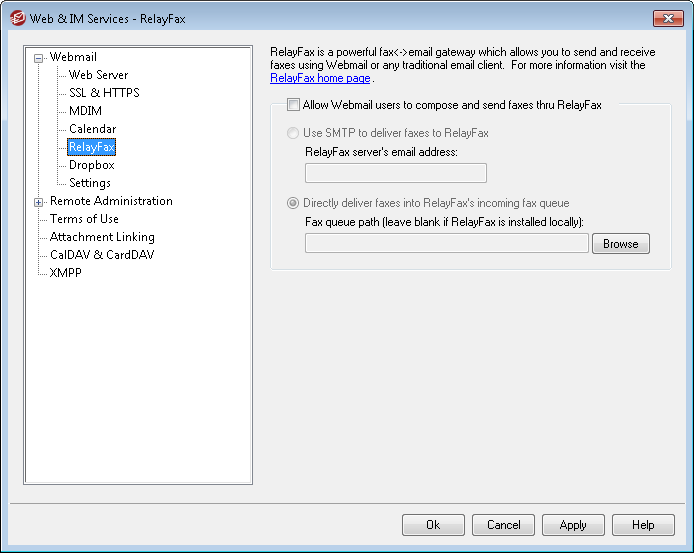The height and width of the screenshot is (553, 694).
Task: Enable Allow Webmail users to send faxes
Action: 293,104
